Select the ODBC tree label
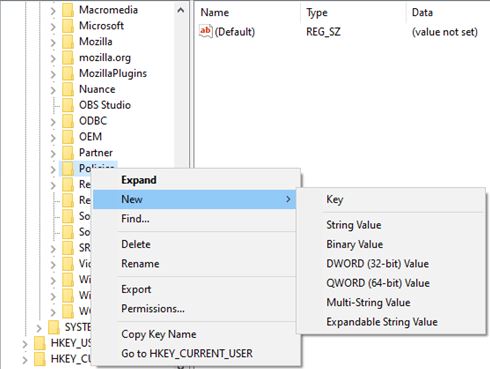This screenshot has height=369, width=490. [93, 121]
